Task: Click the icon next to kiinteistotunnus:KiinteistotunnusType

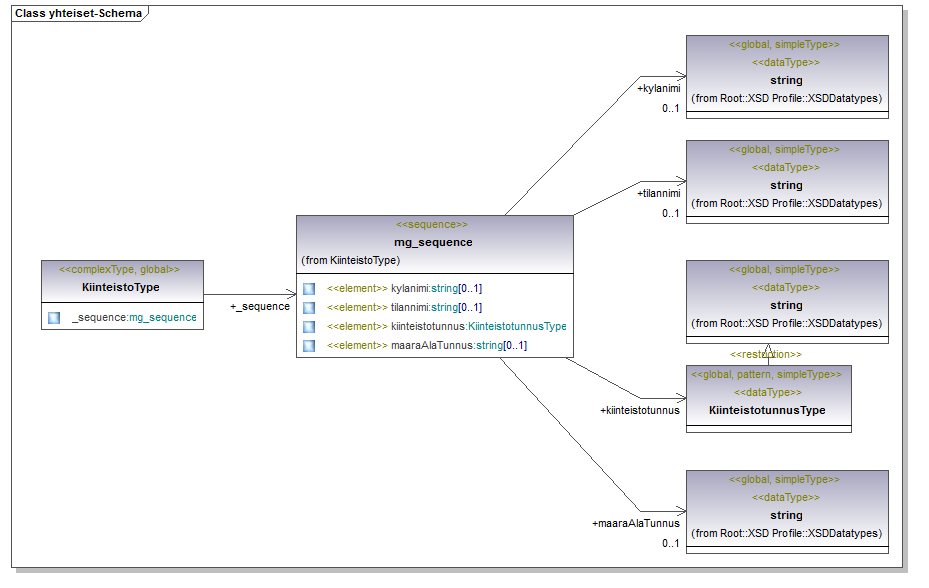Action: coord(309,327)
